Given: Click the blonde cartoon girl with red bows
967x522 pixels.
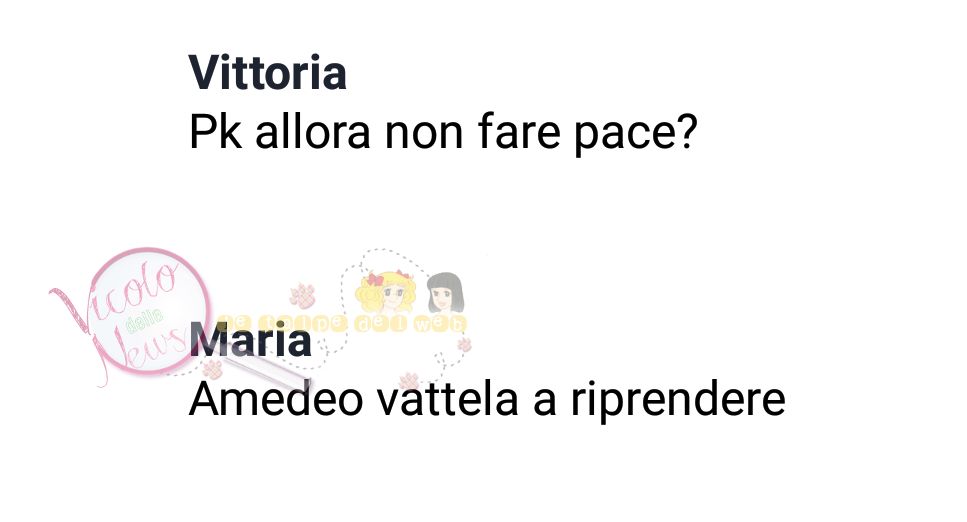Looking at the screenshot, I should pyautogui.click(x=387, y=292).
